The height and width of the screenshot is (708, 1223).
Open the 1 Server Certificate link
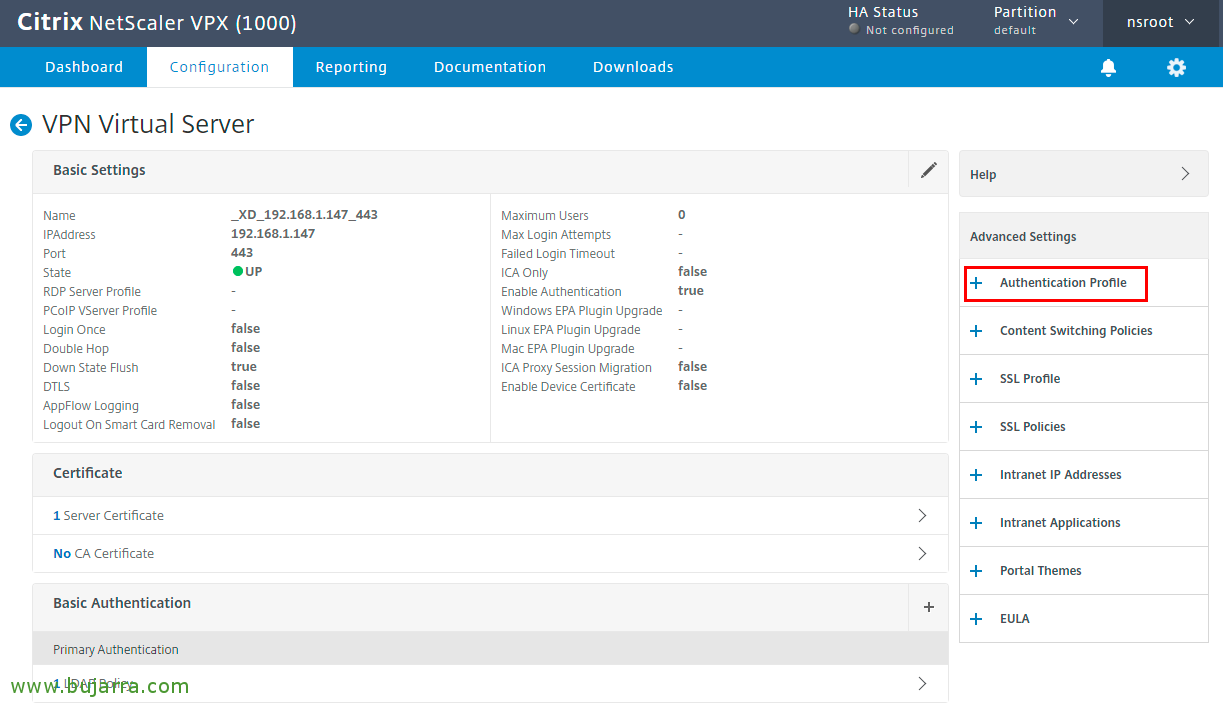(x=108, y=516)
